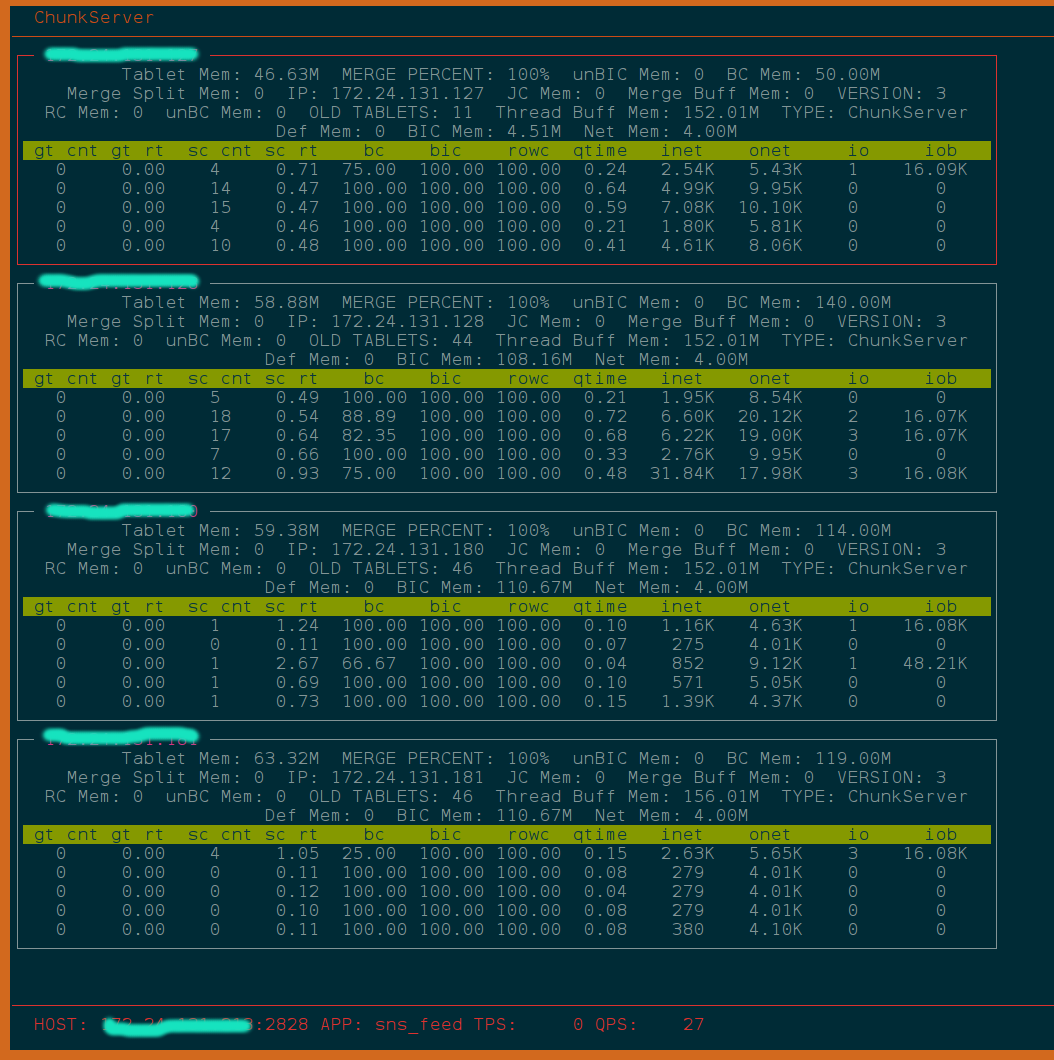Select BIC Mem: 4.51M
1054x1060 pixels.
tap(484, 131)
